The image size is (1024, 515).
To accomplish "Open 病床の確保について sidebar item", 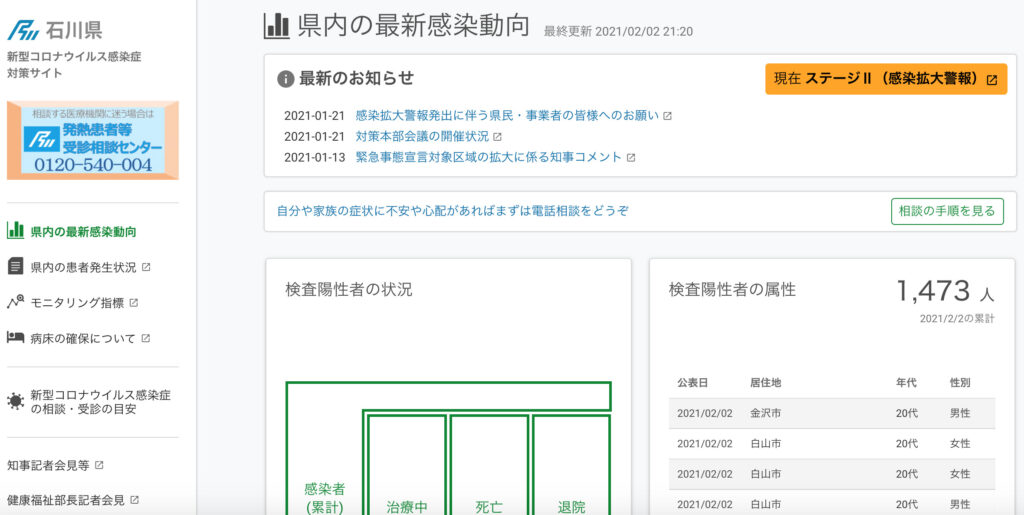I will tap(83, 339).
